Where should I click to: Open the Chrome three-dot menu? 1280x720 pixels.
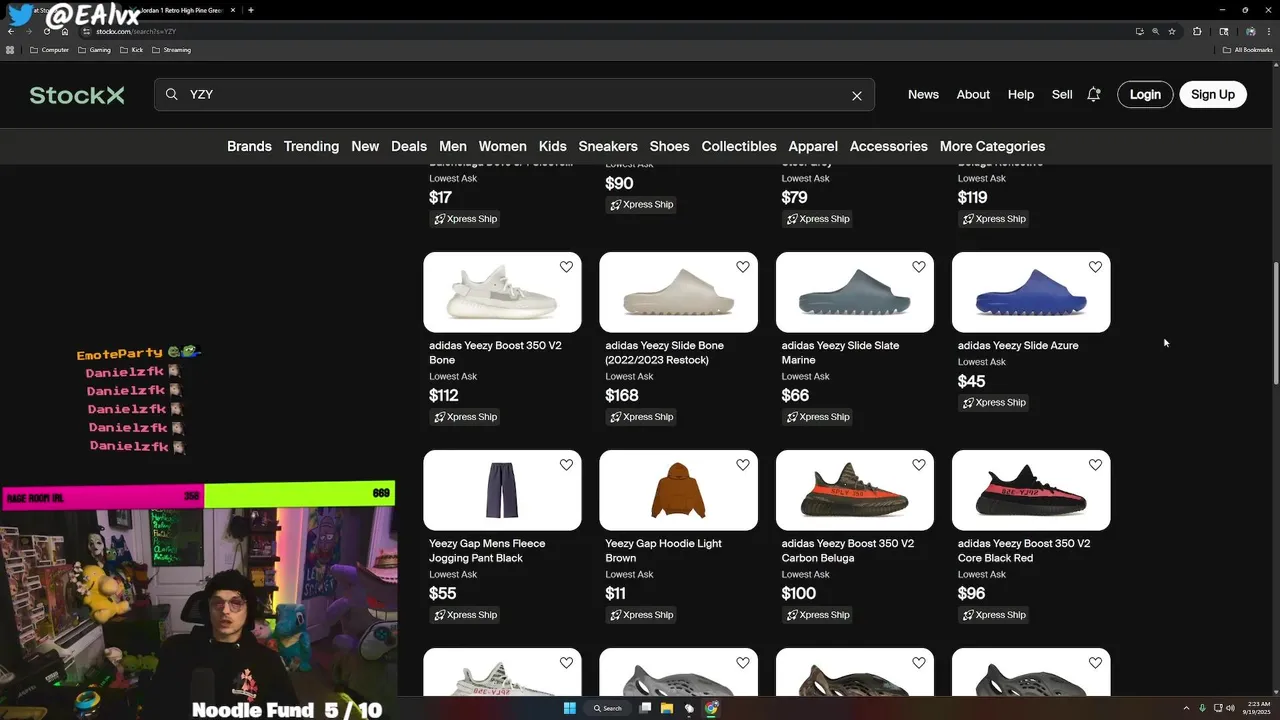[1269, 31]
